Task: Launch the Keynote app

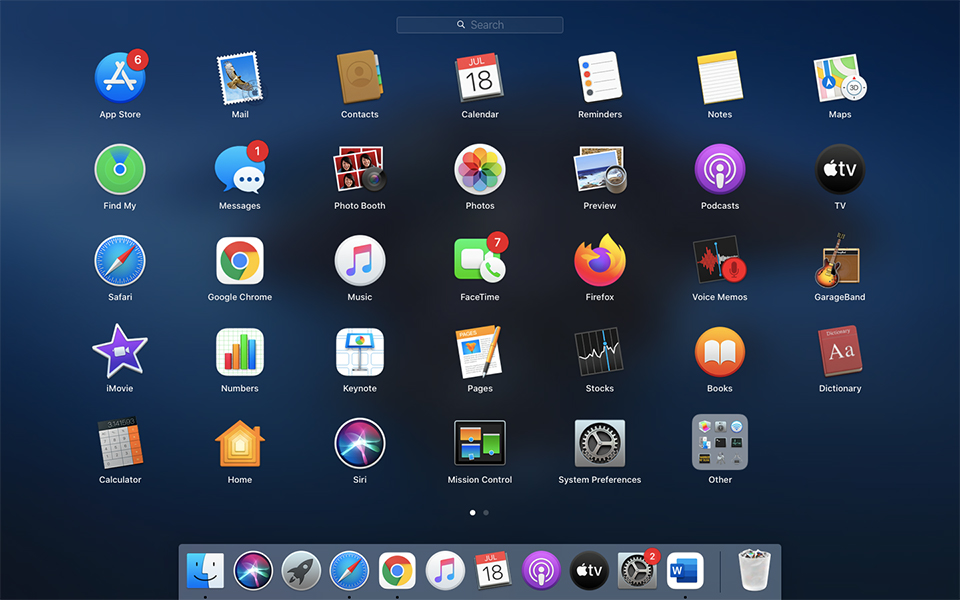Action: click(360, 352)
